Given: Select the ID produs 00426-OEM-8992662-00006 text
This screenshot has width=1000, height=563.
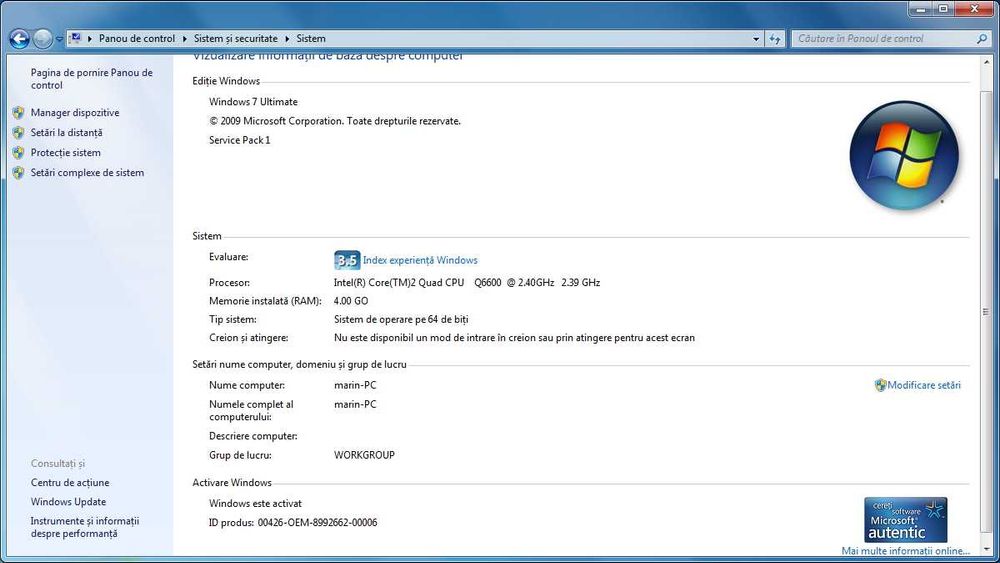Looking at the screenshot, I should point(293,523).
